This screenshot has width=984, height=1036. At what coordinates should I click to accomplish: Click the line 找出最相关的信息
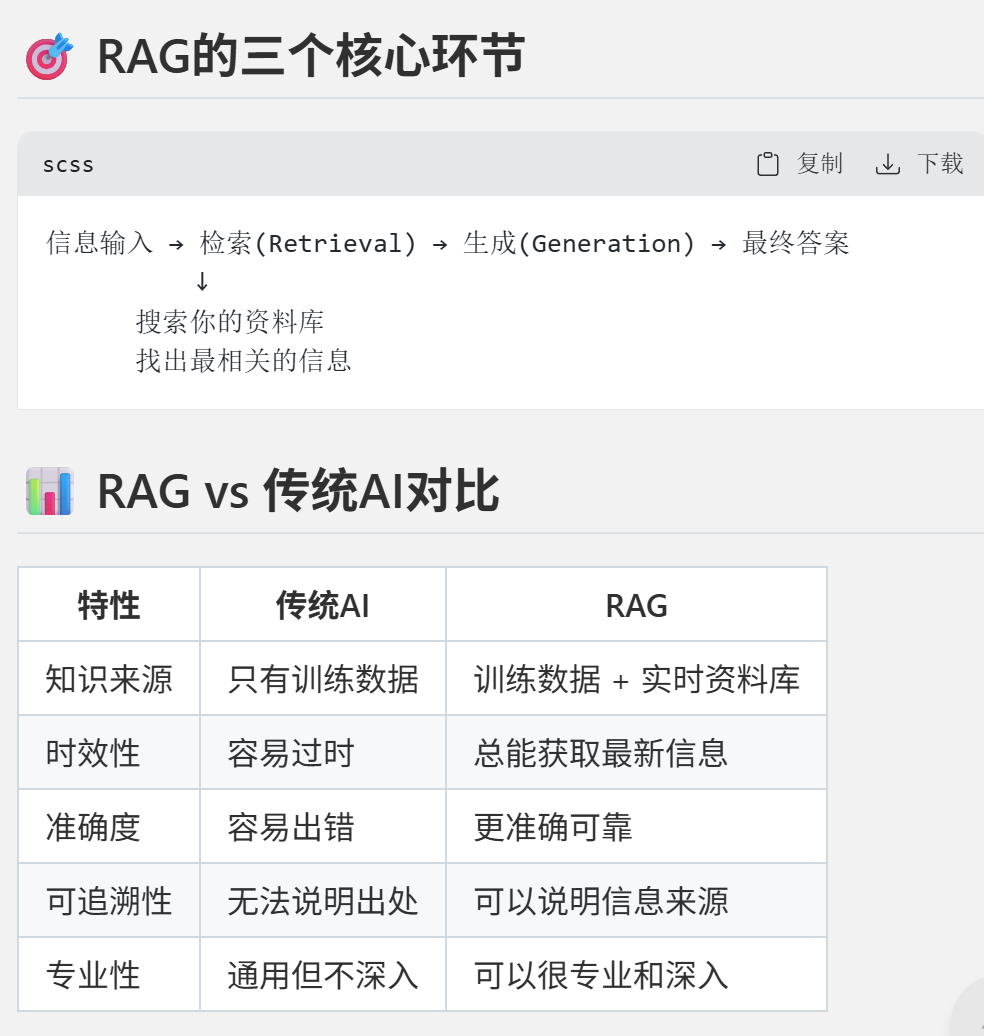pos(243,361)
